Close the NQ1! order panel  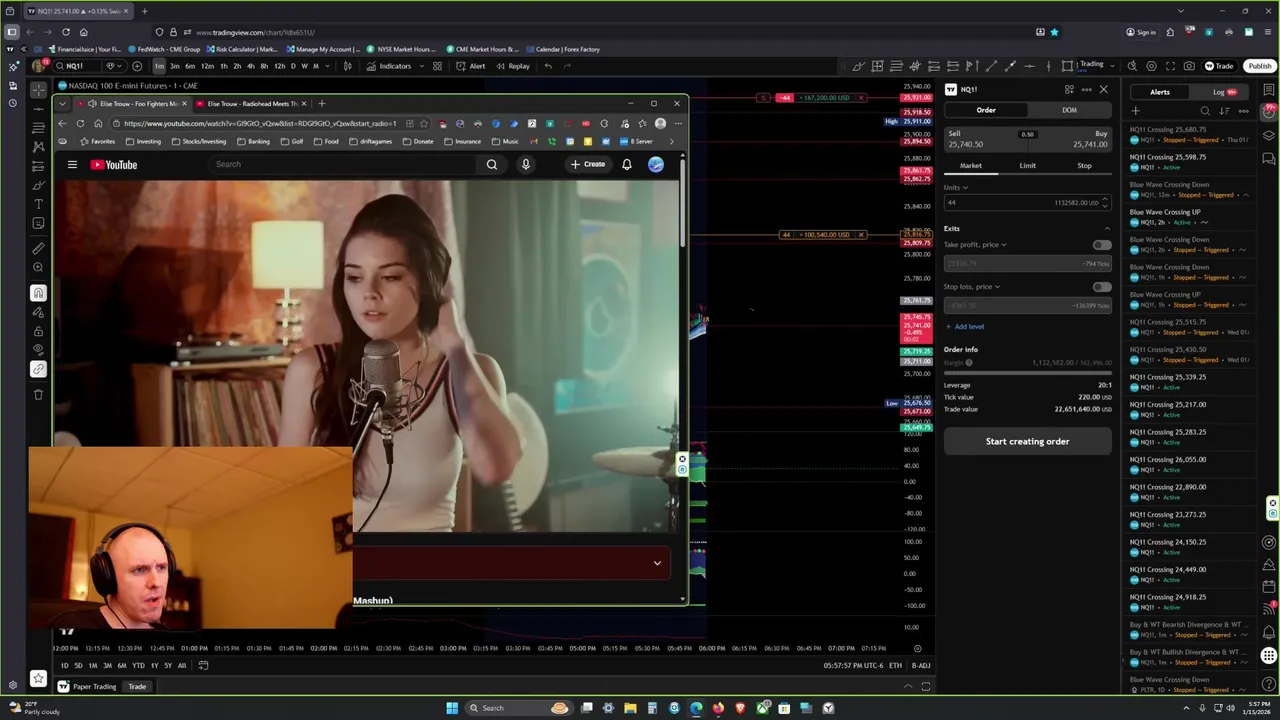pyautogui.click(x=1103, y=90)
